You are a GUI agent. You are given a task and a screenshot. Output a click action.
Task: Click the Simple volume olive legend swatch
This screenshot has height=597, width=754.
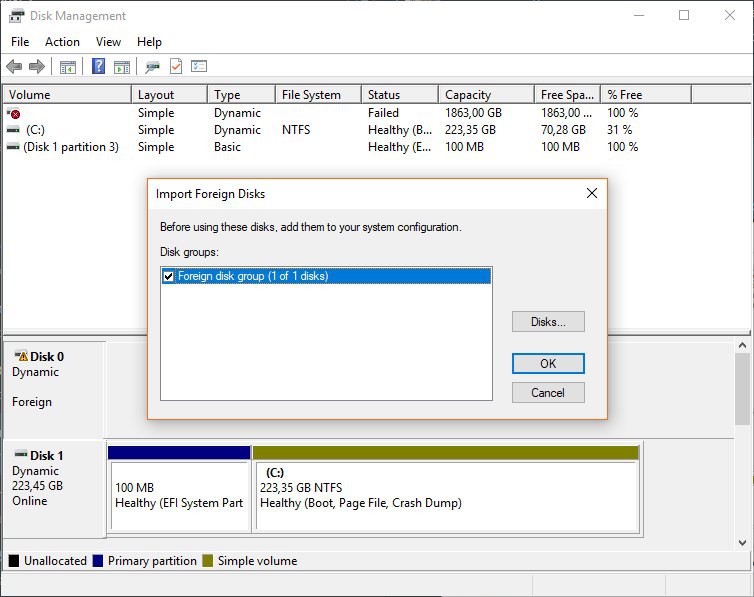tap(207, 560)
